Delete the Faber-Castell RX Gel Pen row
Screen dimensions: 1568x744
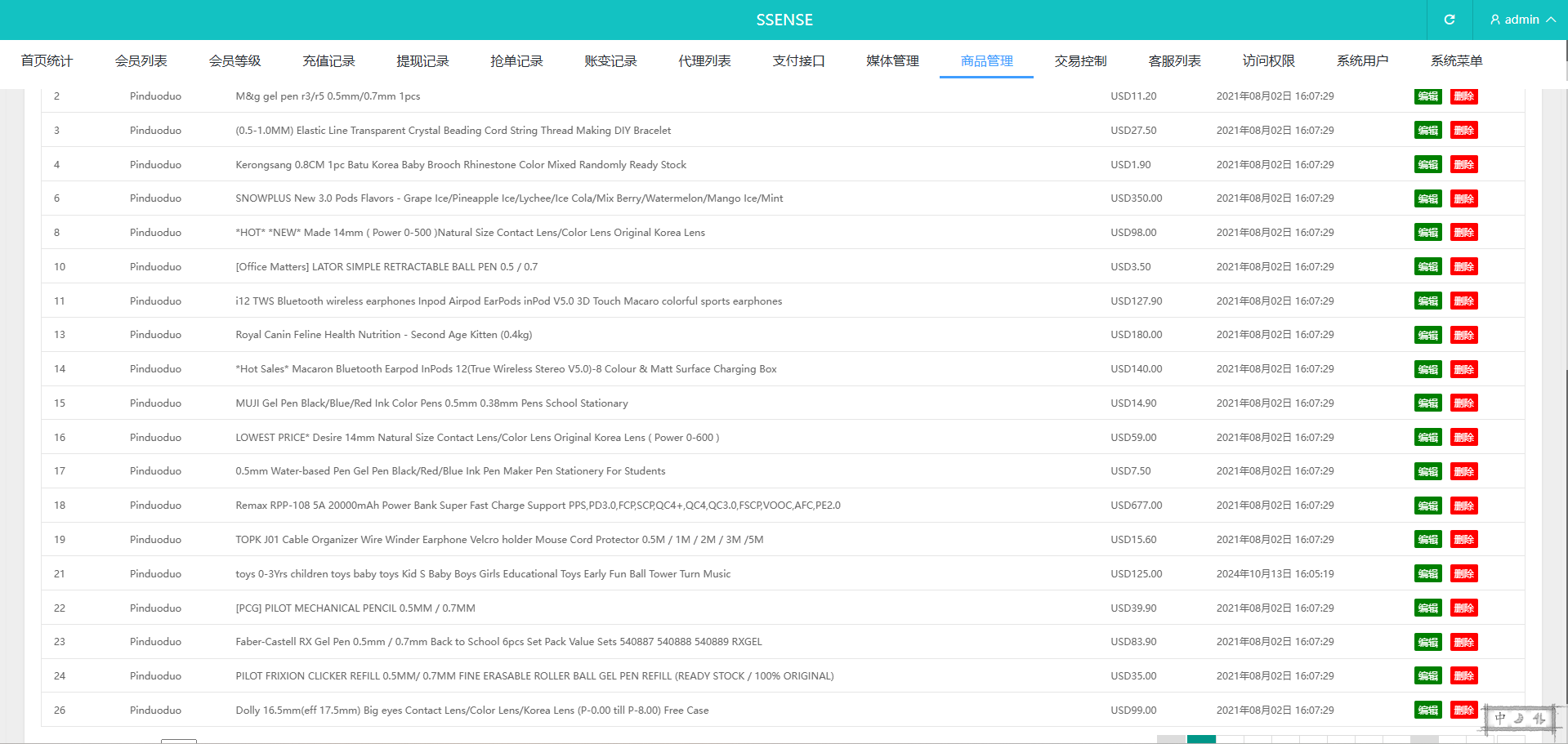[1463, 642]
